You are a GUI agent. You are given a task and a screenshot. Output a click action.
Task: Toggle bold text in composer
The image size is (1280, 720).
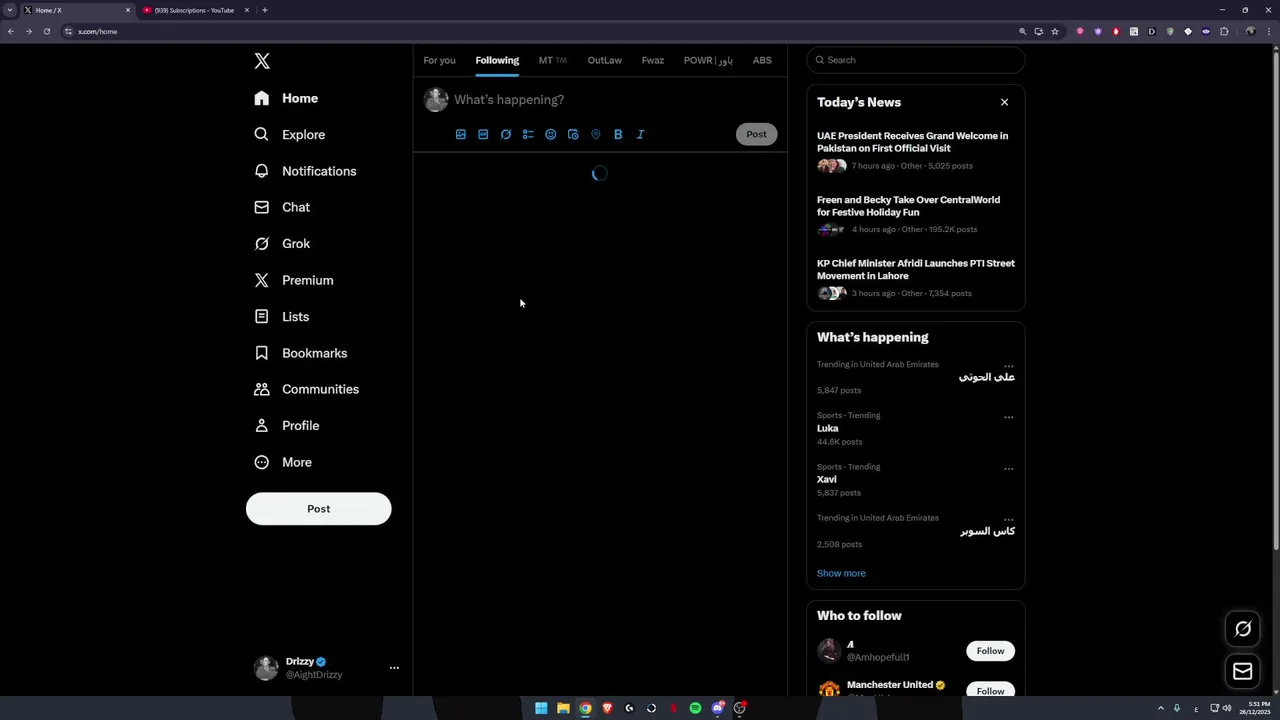(618, 134)
